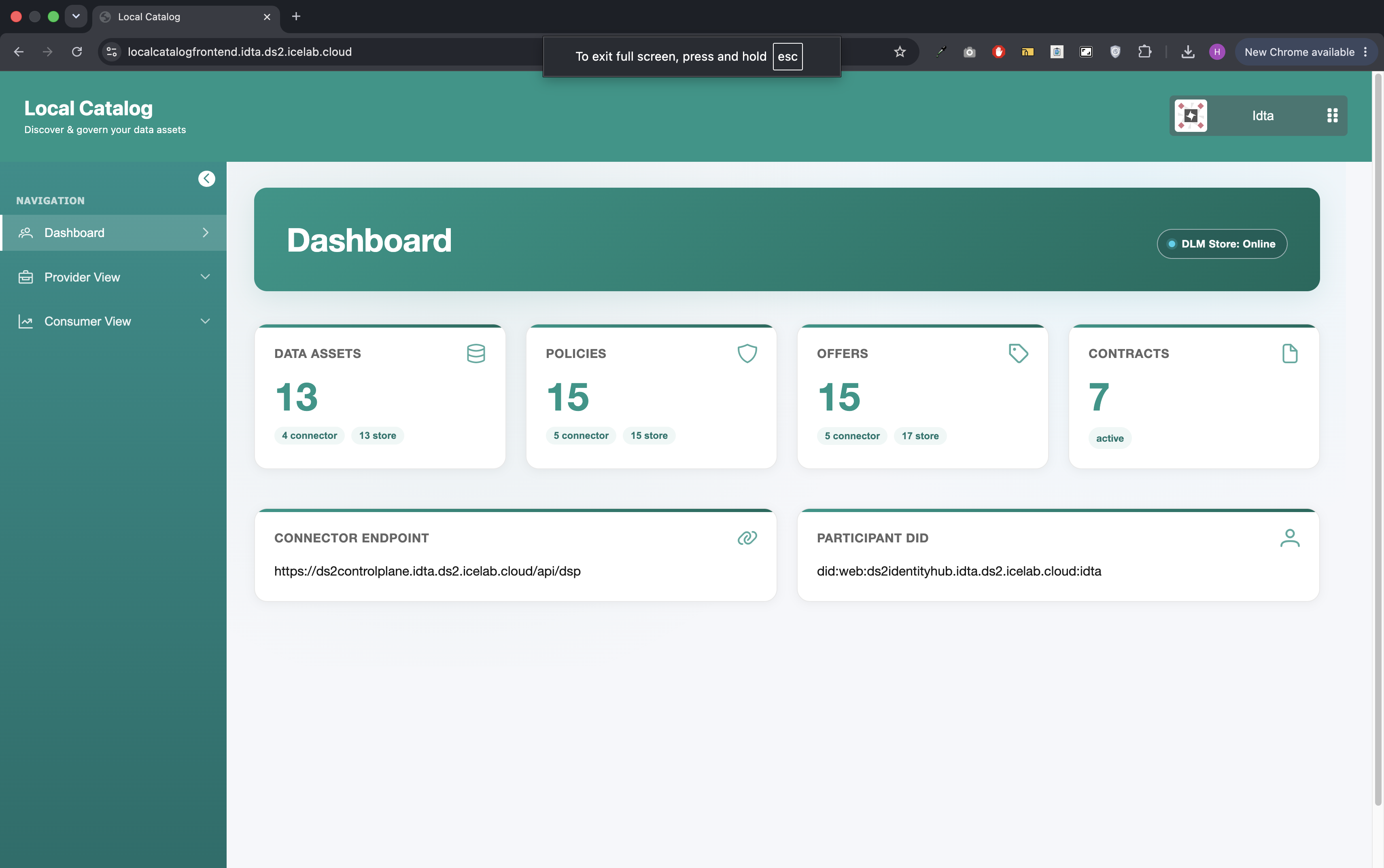The height and width of the screenshot is (868, 1384).
Task: Click the Policies count 15
Action: 568,397
